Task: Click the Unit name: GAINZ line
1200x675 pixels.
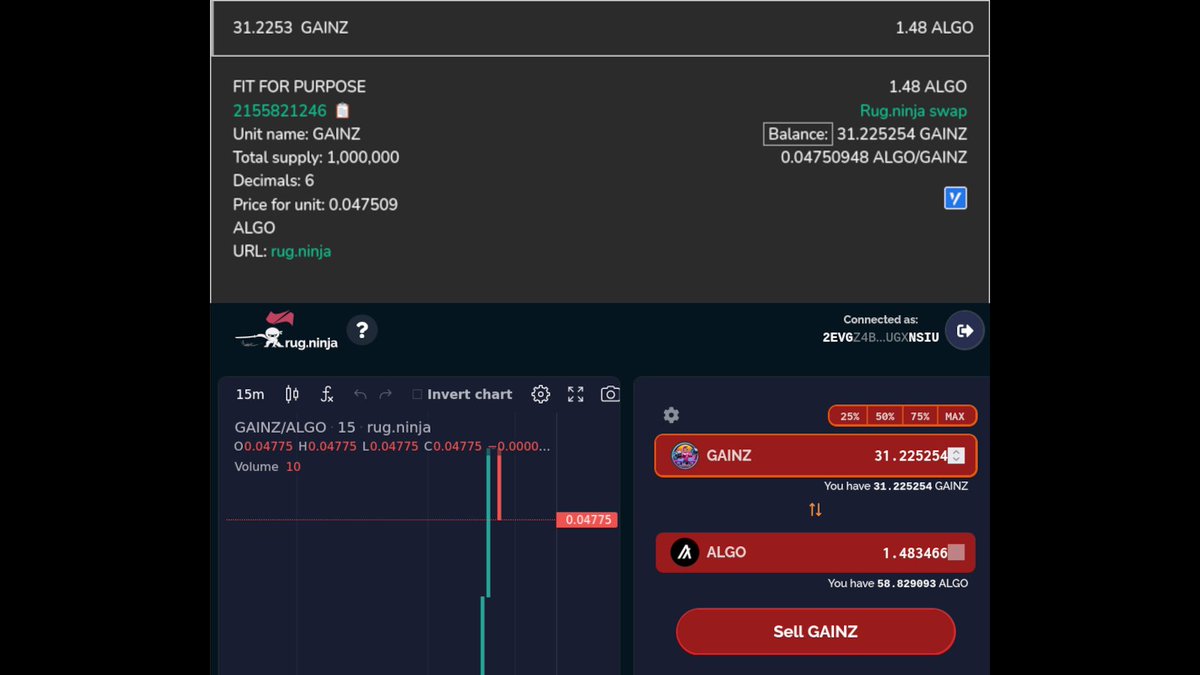Action: (297, 134)
